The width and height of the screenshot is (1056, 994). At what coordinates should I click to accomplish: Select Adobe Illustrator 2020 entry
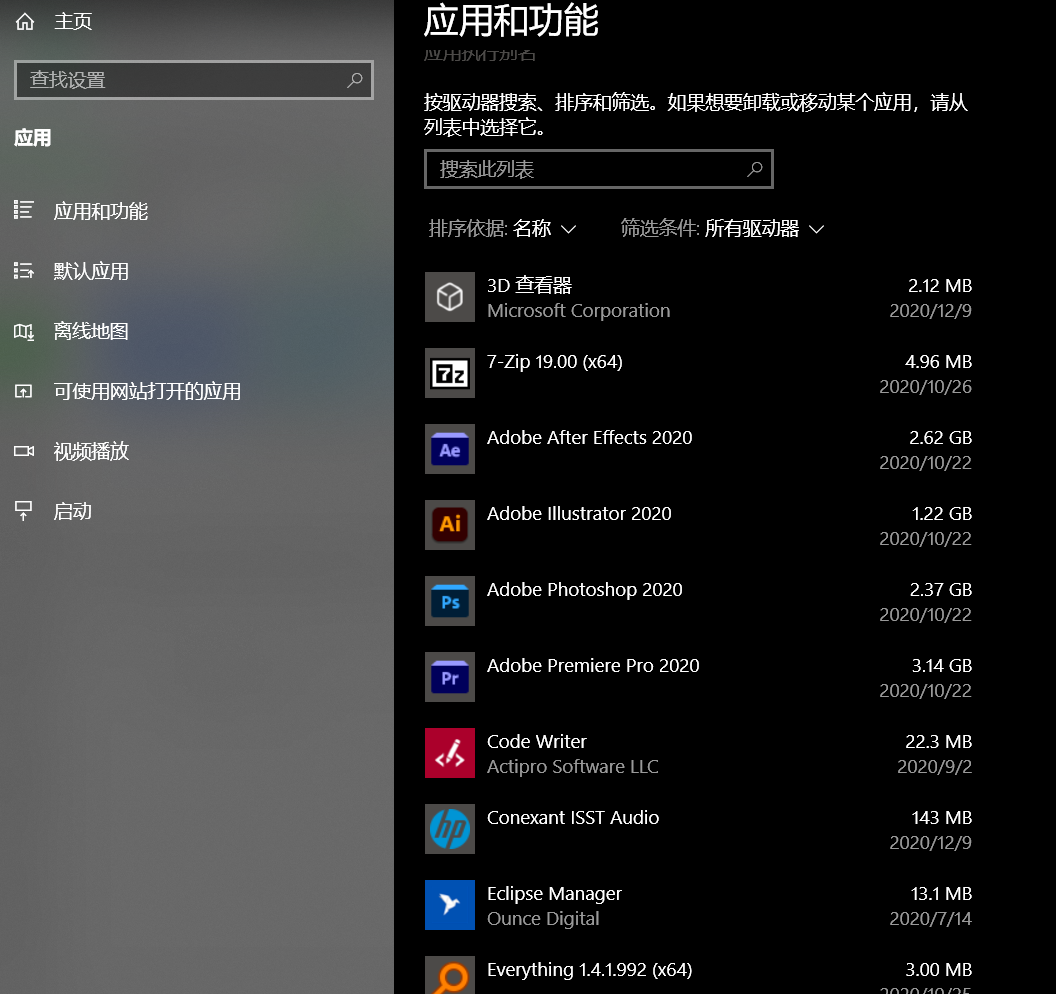[x=698, y=525]
